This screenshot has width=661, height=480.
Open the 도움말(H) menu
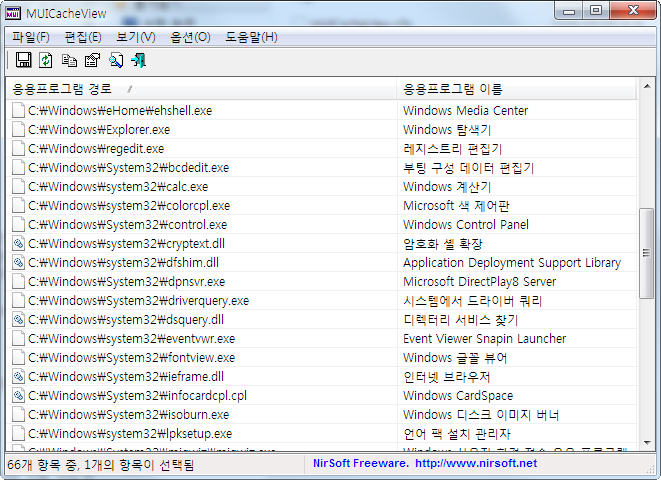[x=251, y=37]
